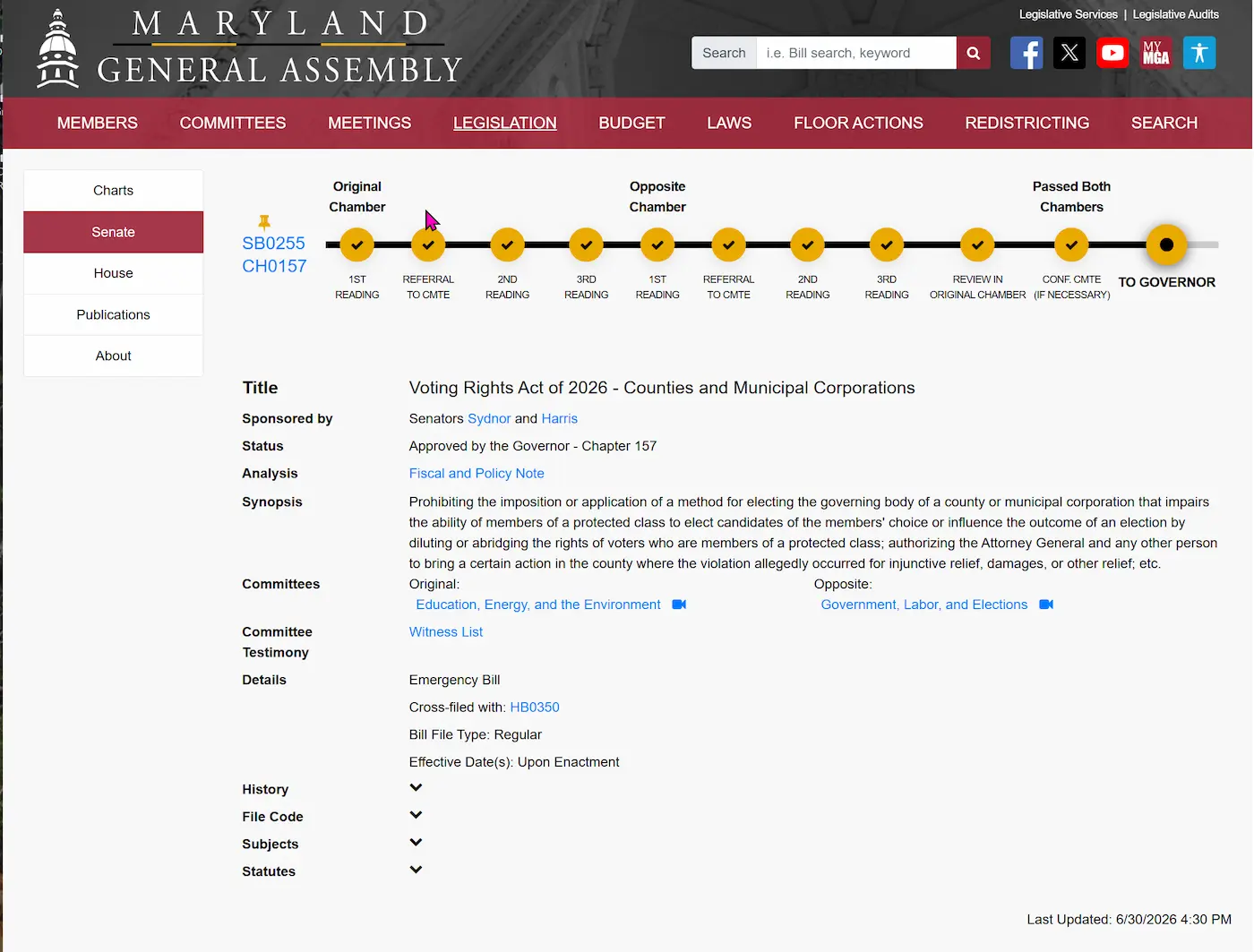Select the Charts sidebar item
Screen dimensions: 1254x952
point(114,191)
